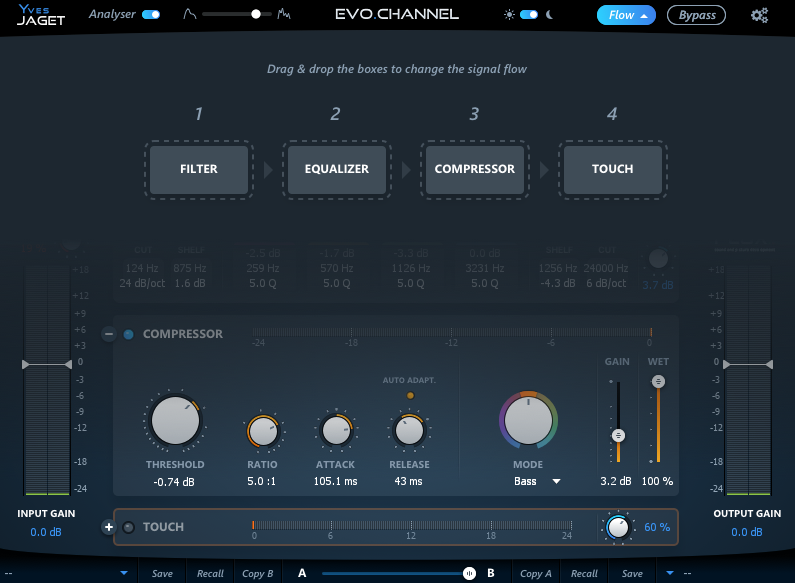Click the attack value 105.1 ms

336,481
